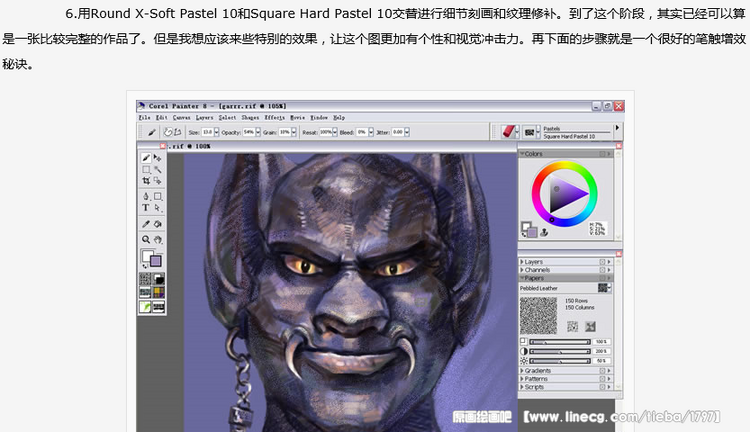Click the make paper grain icon
Screen dimensions: 750x432
[x=591, y=326]
